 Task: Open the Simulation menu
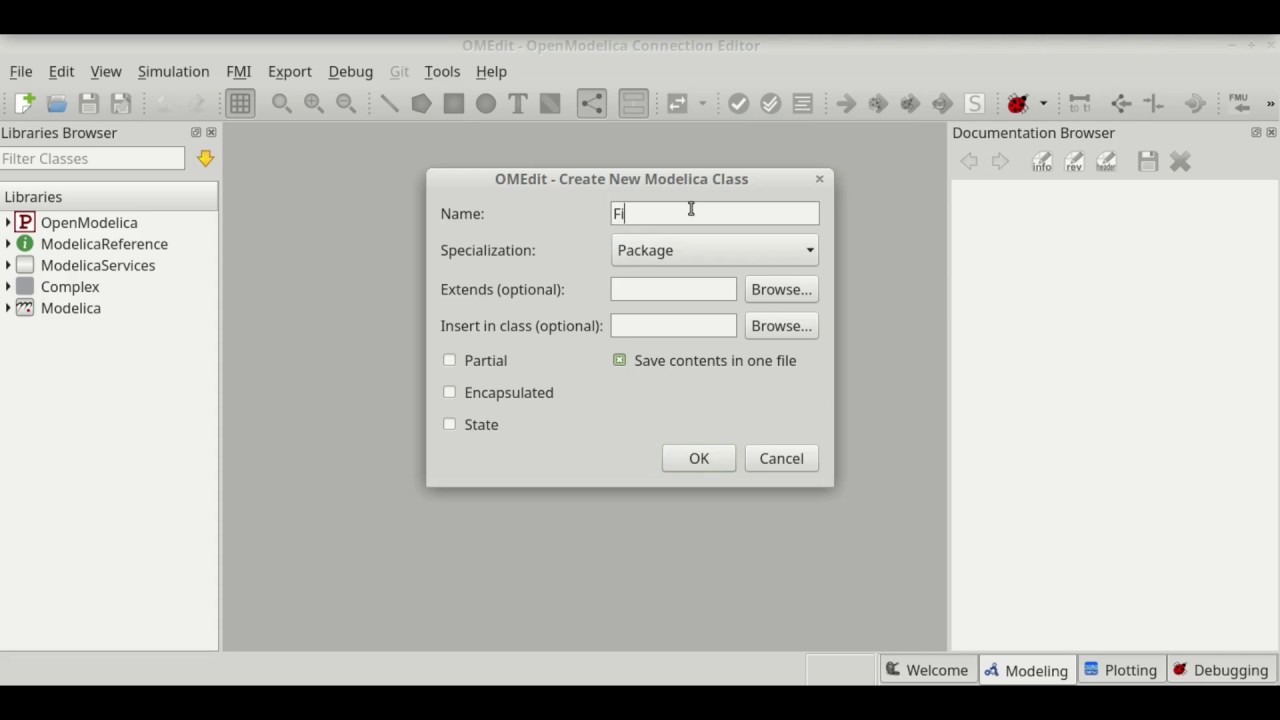(x=173, y=71)
